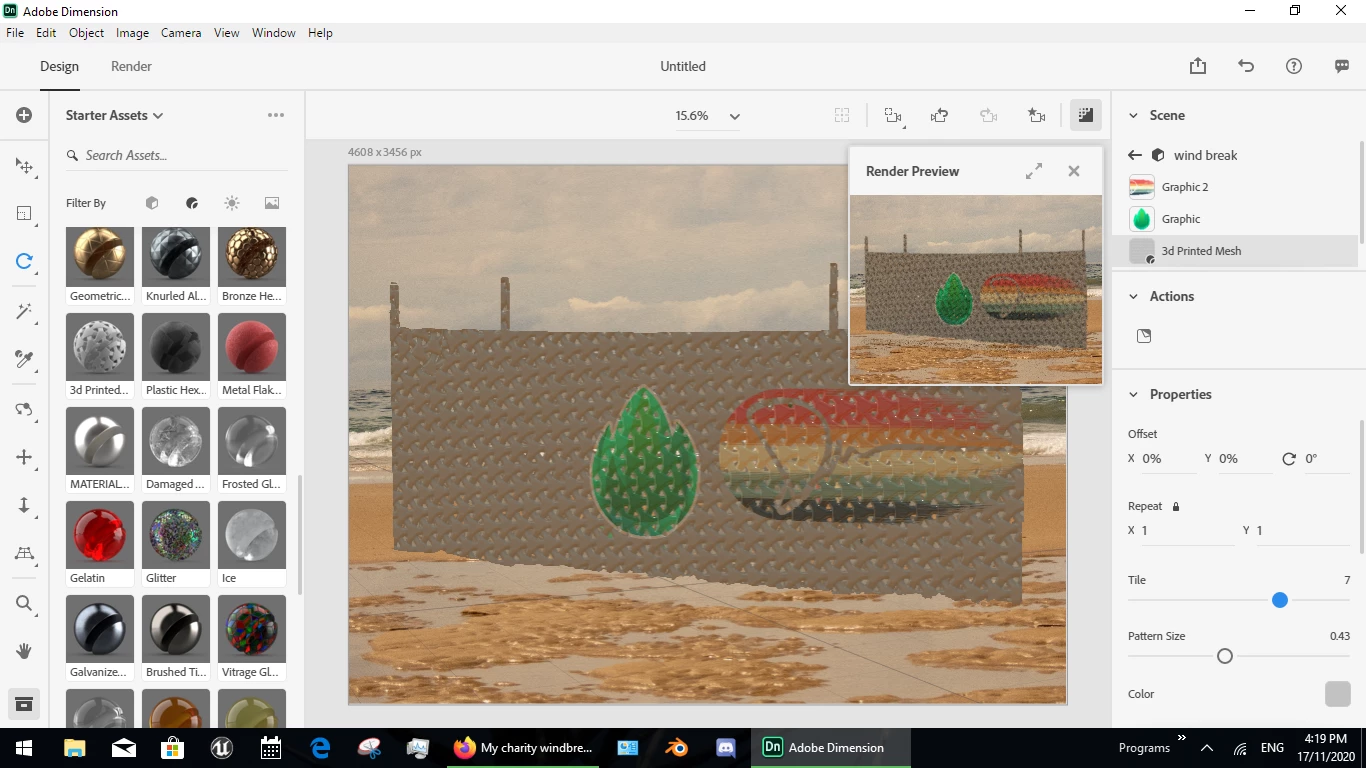Switch to the Design tab
The width and height of the screenshot is (1366, 768).
click(x=59, y=66)
